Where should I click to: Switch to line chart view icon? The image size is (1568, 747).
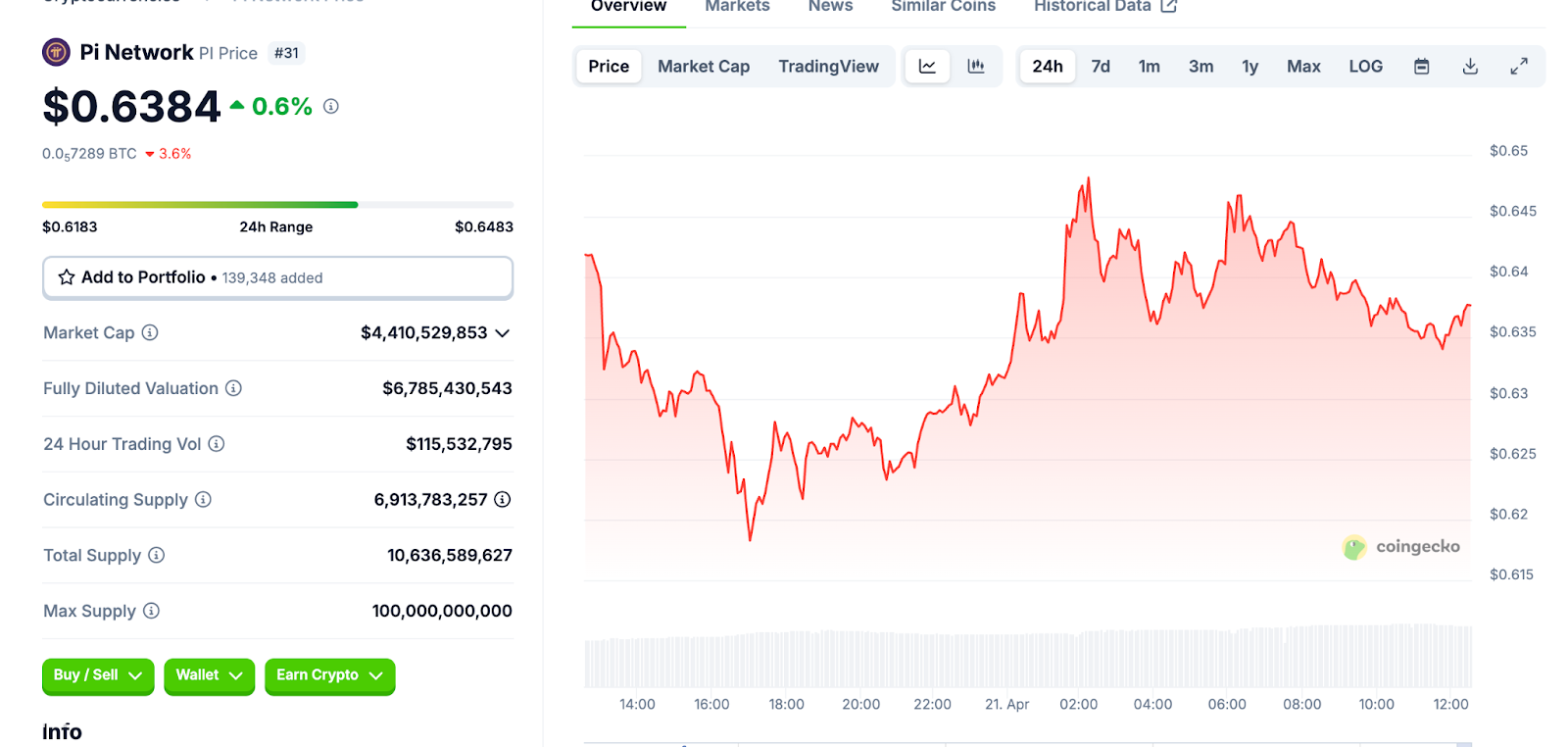point(927,66)
